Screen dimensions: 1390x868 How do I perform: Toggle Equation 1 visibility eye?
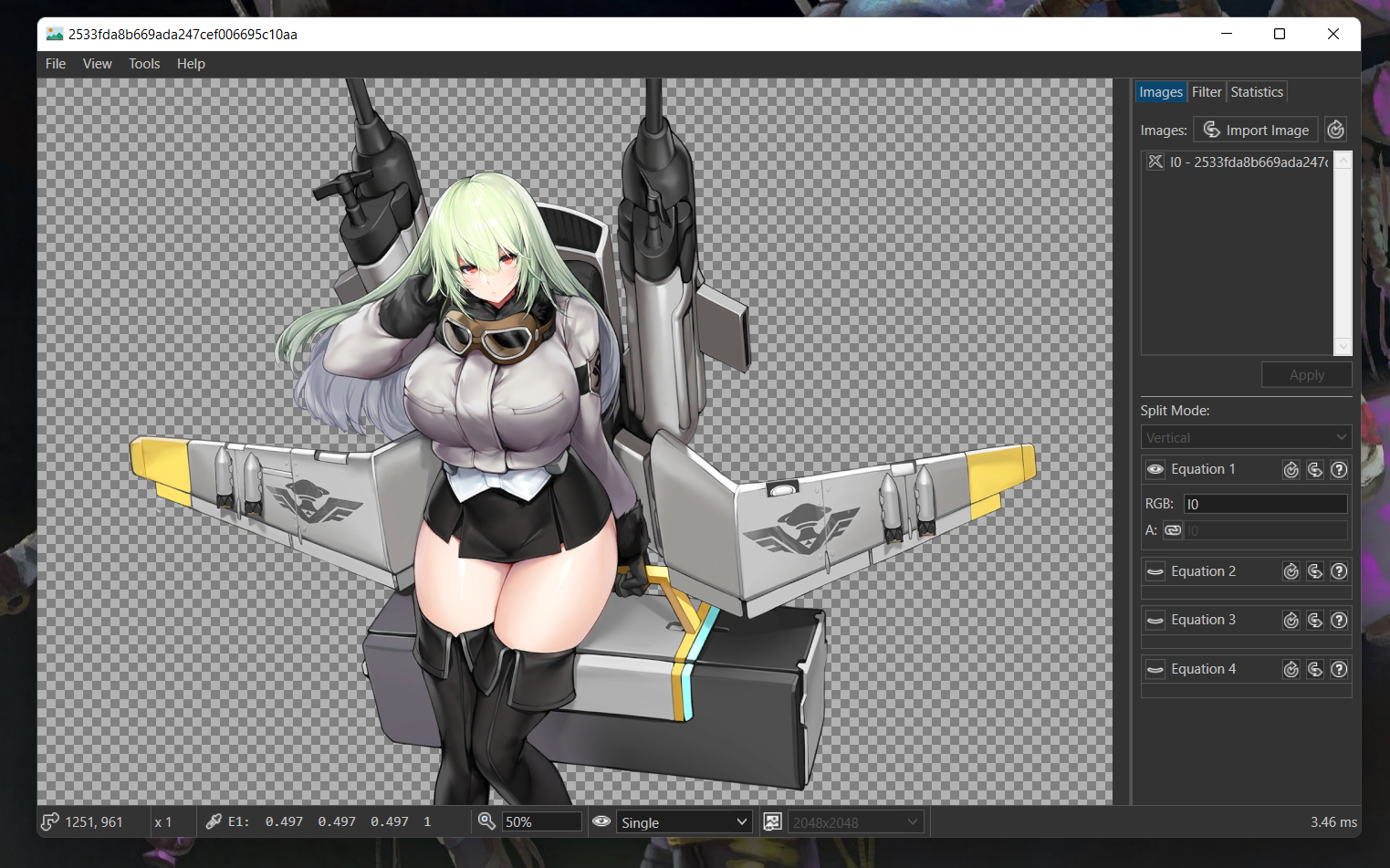point(1155,469)
